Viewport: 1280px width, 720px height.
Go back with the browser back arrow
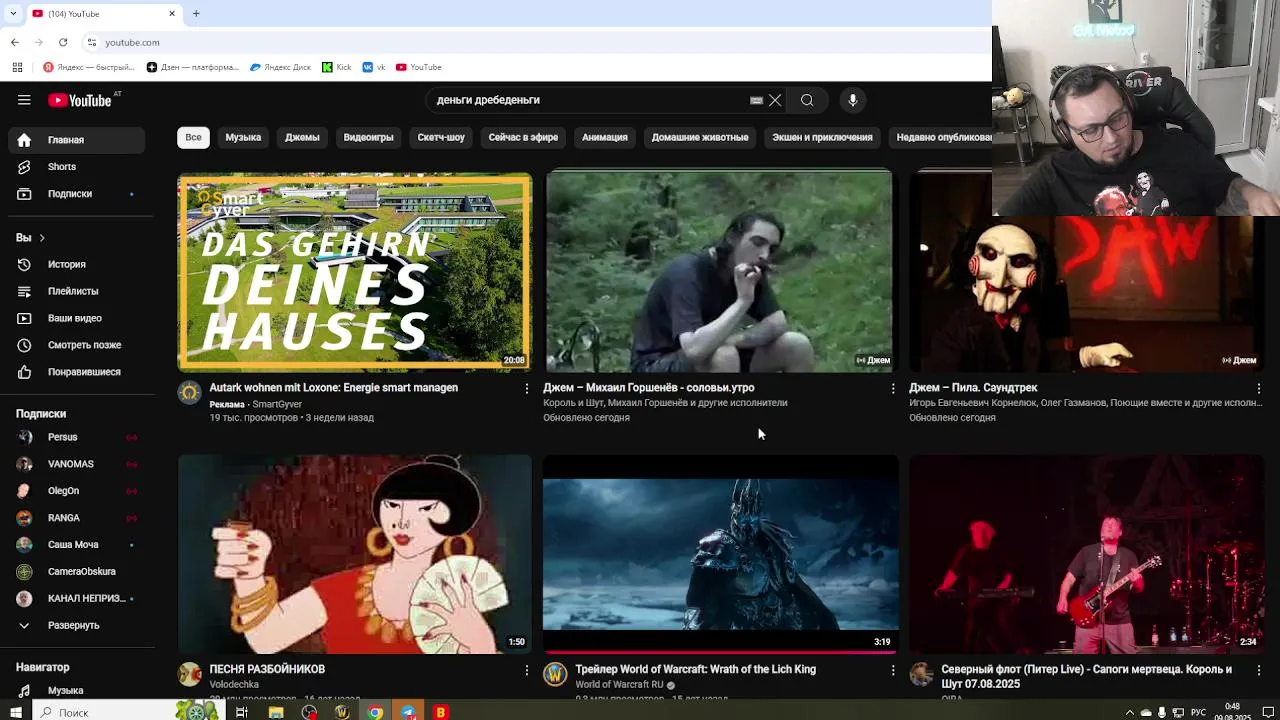(x=14, y=42)
